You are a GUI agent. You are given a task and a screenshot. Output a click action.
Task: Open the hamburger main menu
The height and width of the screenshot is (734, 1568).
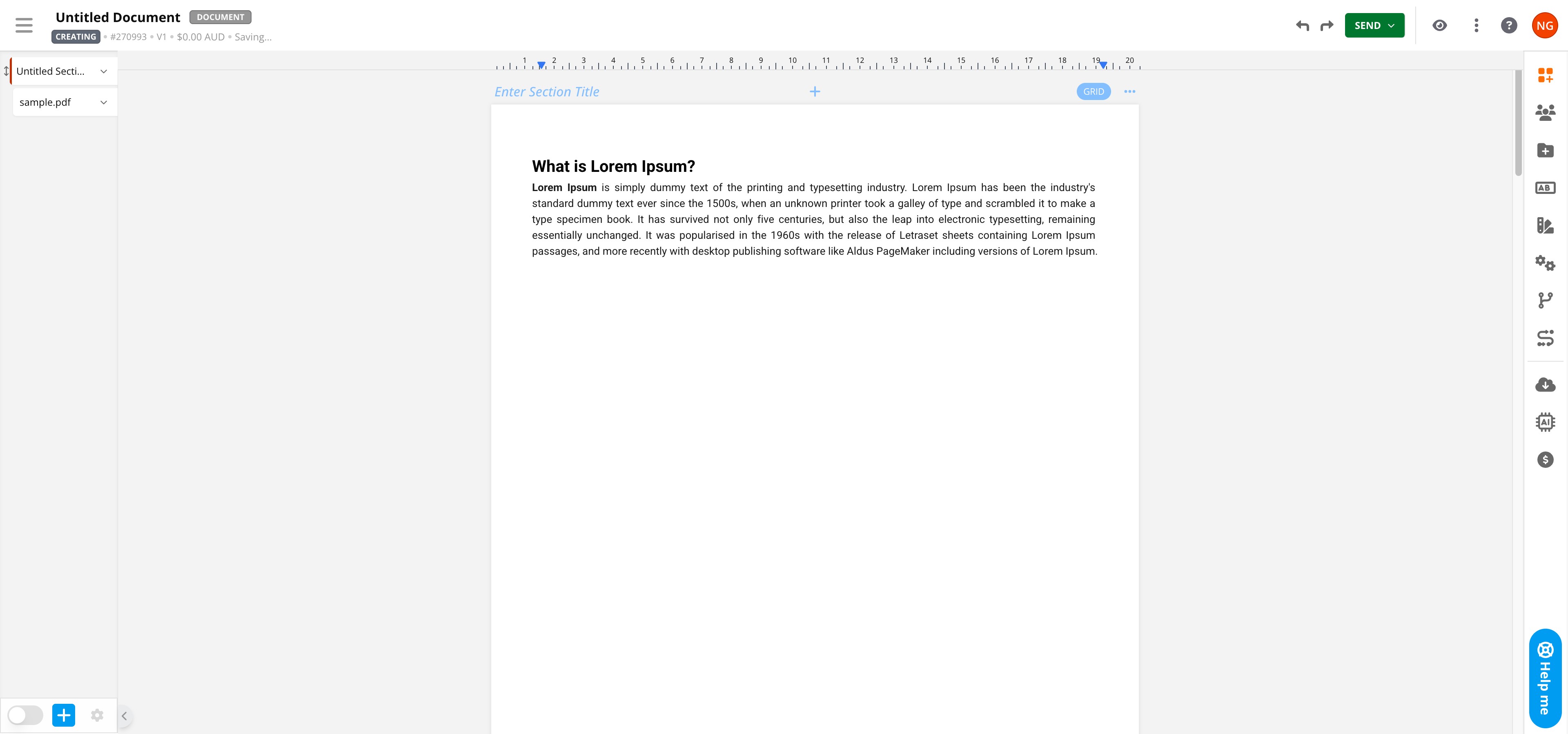coord(24,26)
